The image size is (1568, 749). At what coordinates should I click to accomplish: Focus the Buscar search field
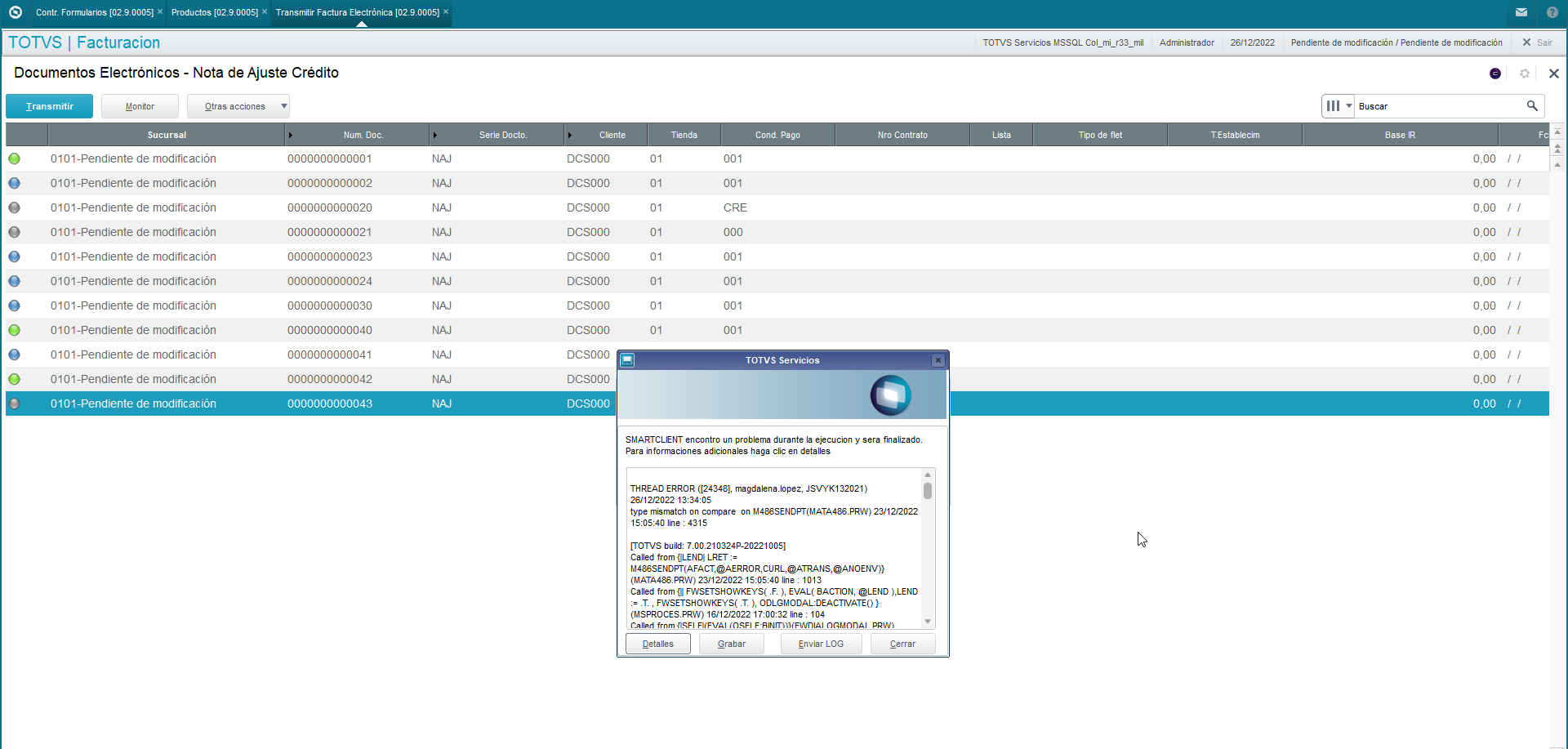[1440, 106]
